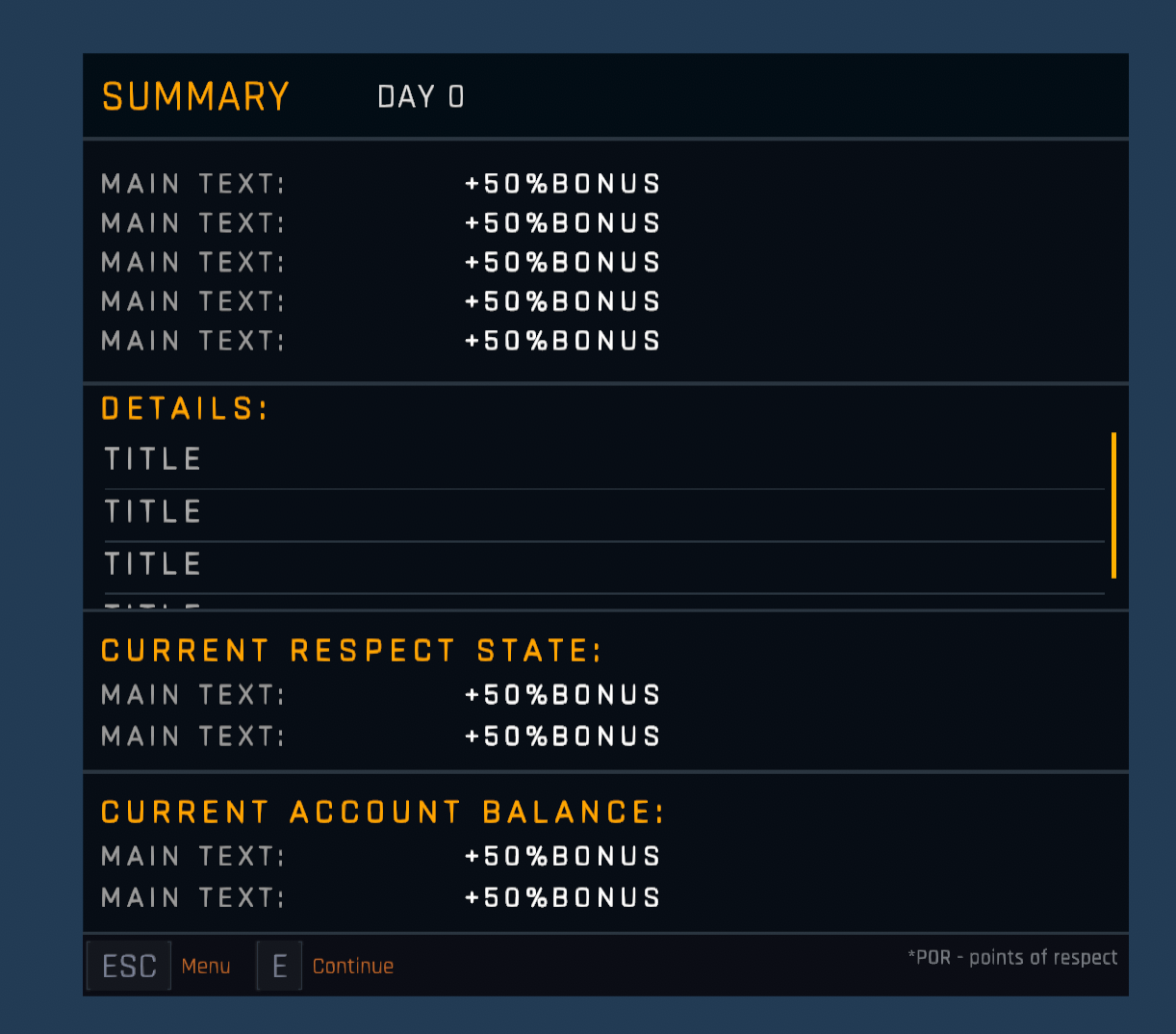This screenshot has width=1176, height=1034.
Task: Click the orange Details scrollbar
Action: 1113,505
